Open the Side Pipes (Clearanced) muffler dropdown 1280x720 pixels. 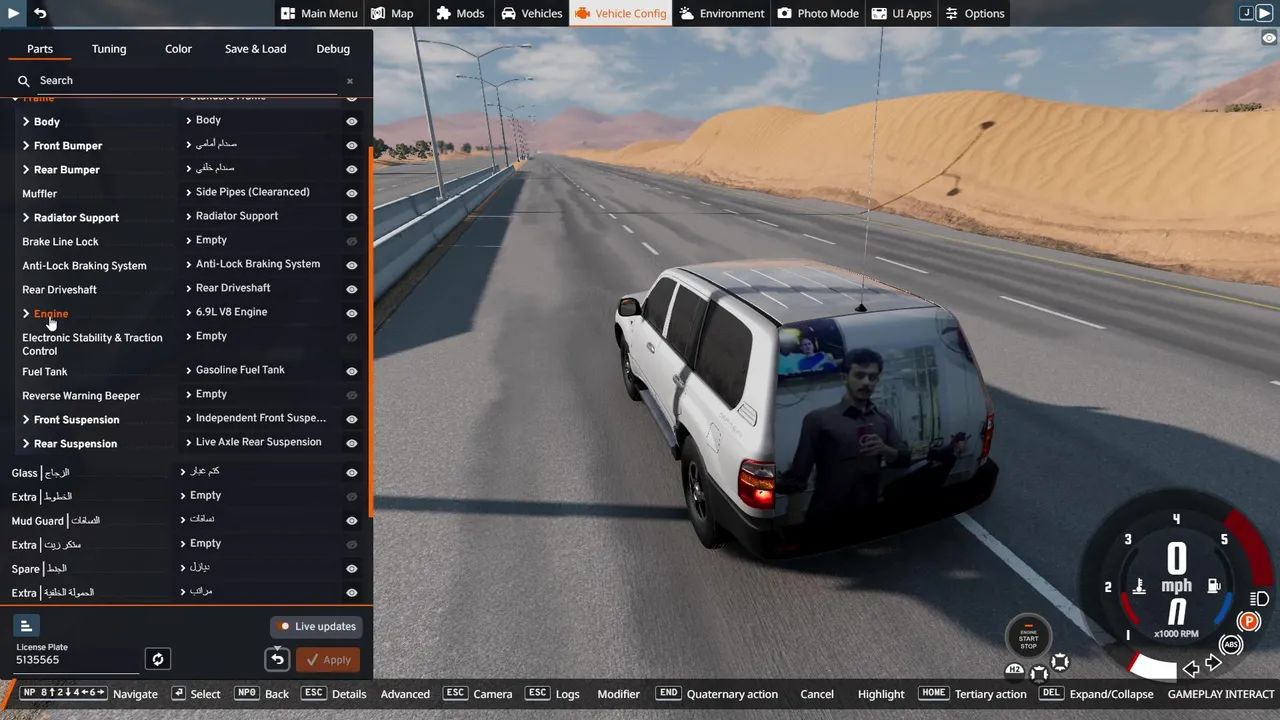point(258,192)
